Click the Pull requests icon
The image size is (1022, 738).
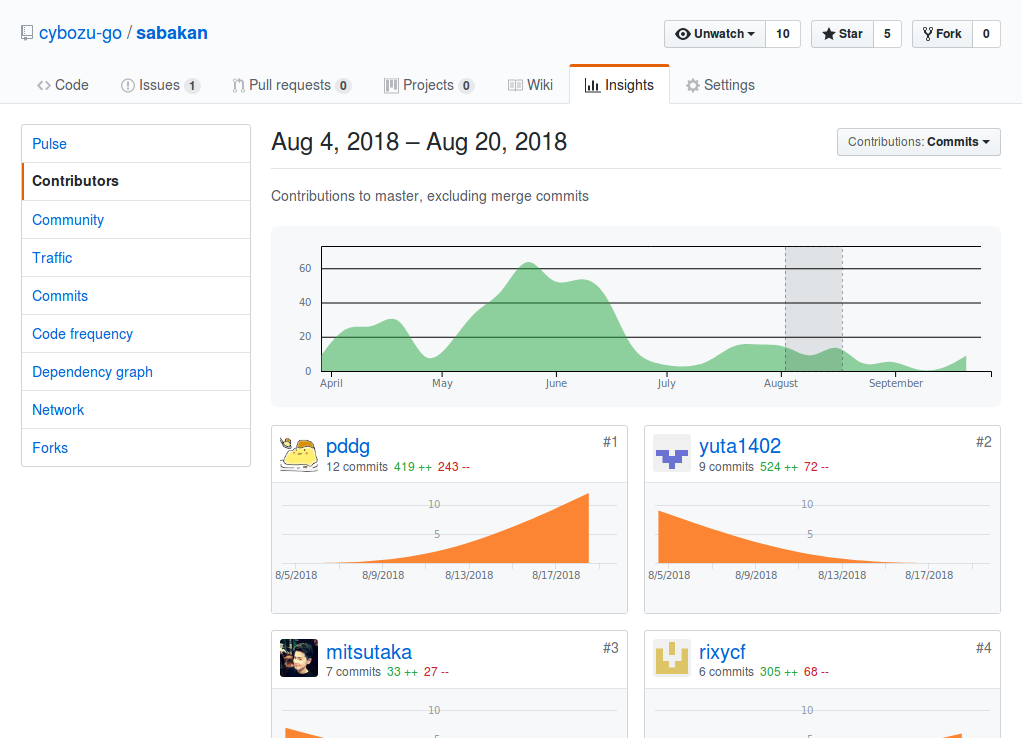point(239,85)
